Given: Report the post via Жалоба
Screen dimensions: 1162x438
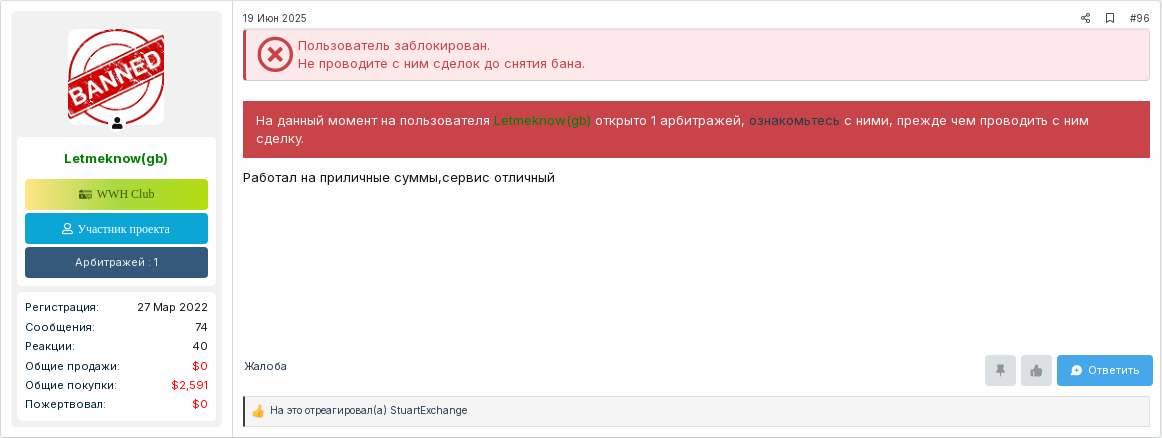Looking at the screenshot, I should [265, 366].
